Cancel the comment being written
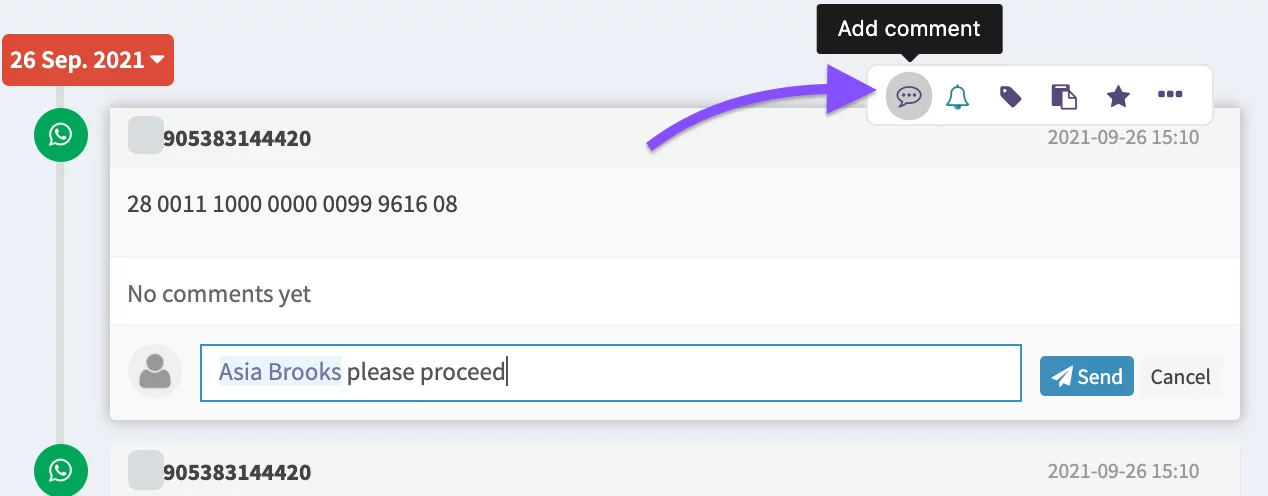The image size is (1268, 496). 1180,376
